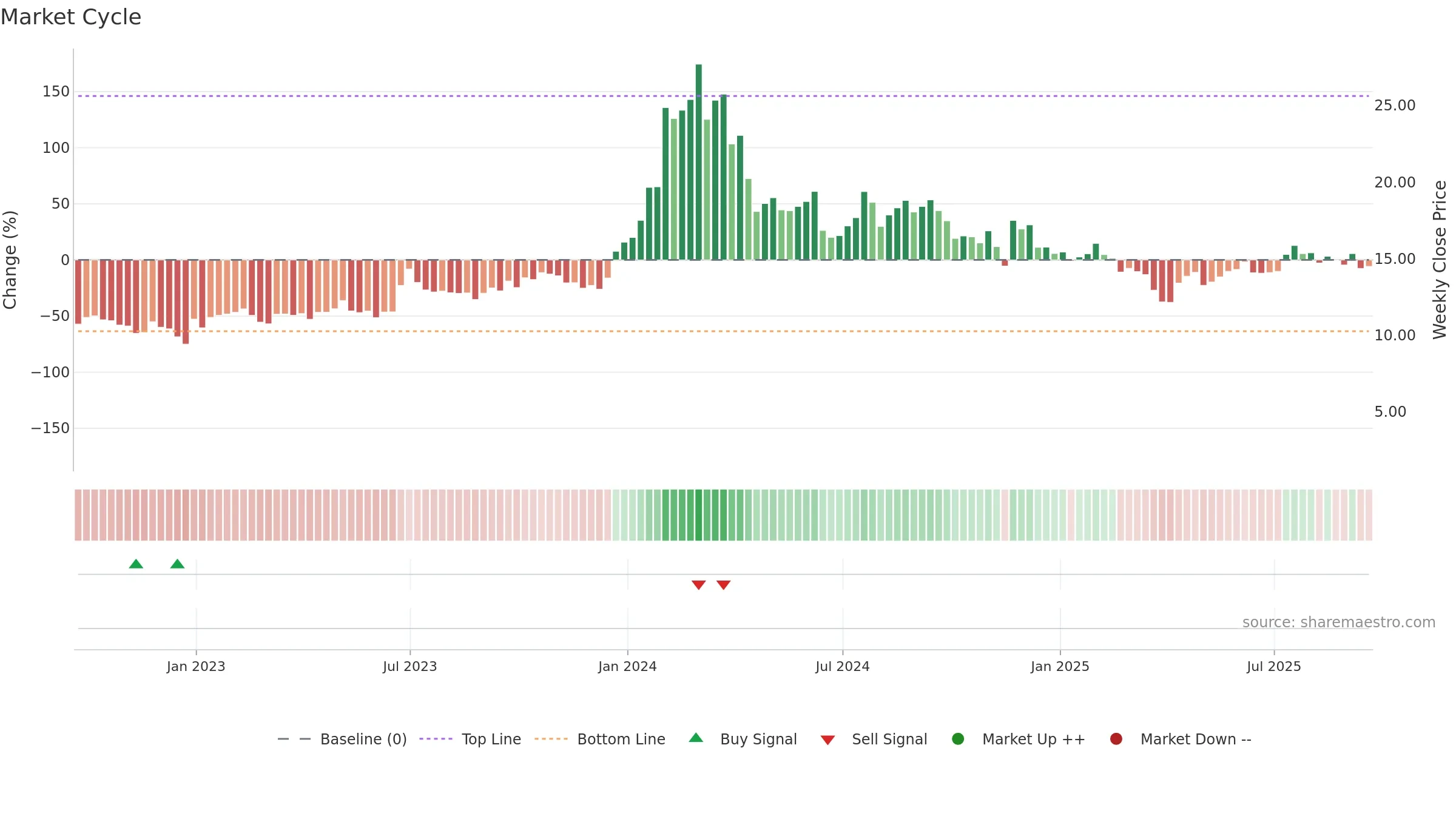Click the tallest green bar above 150
Image resolution: width=1456 pixels, height=819 pixels.
click(699, 162)
